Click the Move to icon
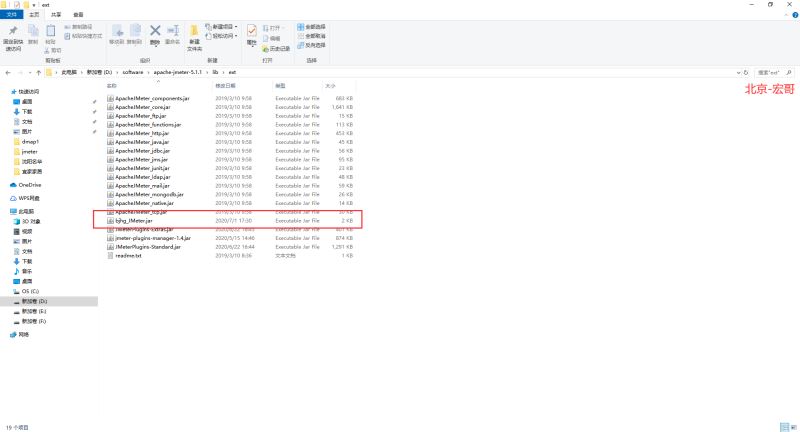Image resolution: width=800 pixels, height=432 pixels. click(x=117, y=31)
